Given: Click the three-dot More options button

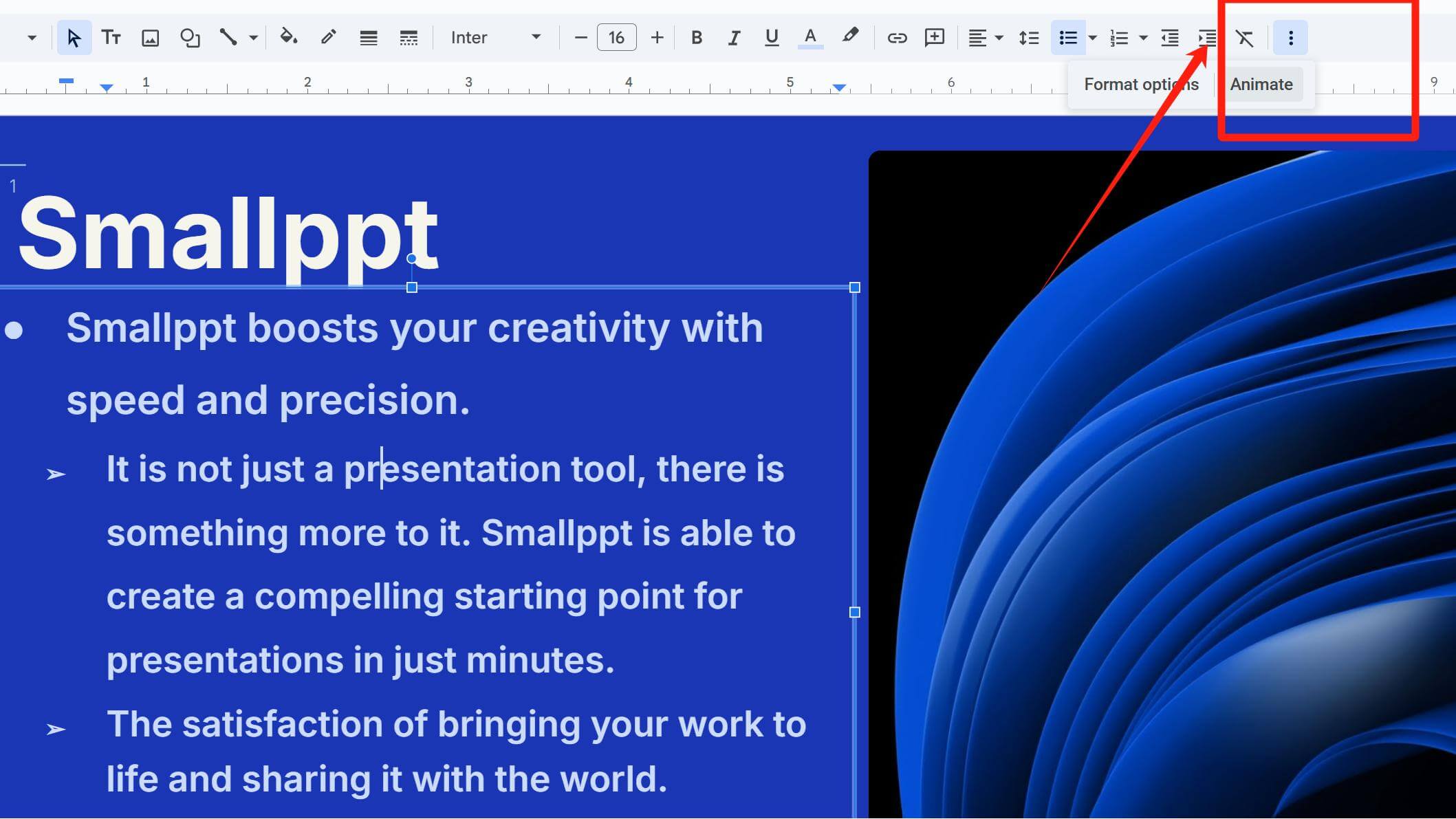Looking at the screenshot, I should (x=1290, y=38).
